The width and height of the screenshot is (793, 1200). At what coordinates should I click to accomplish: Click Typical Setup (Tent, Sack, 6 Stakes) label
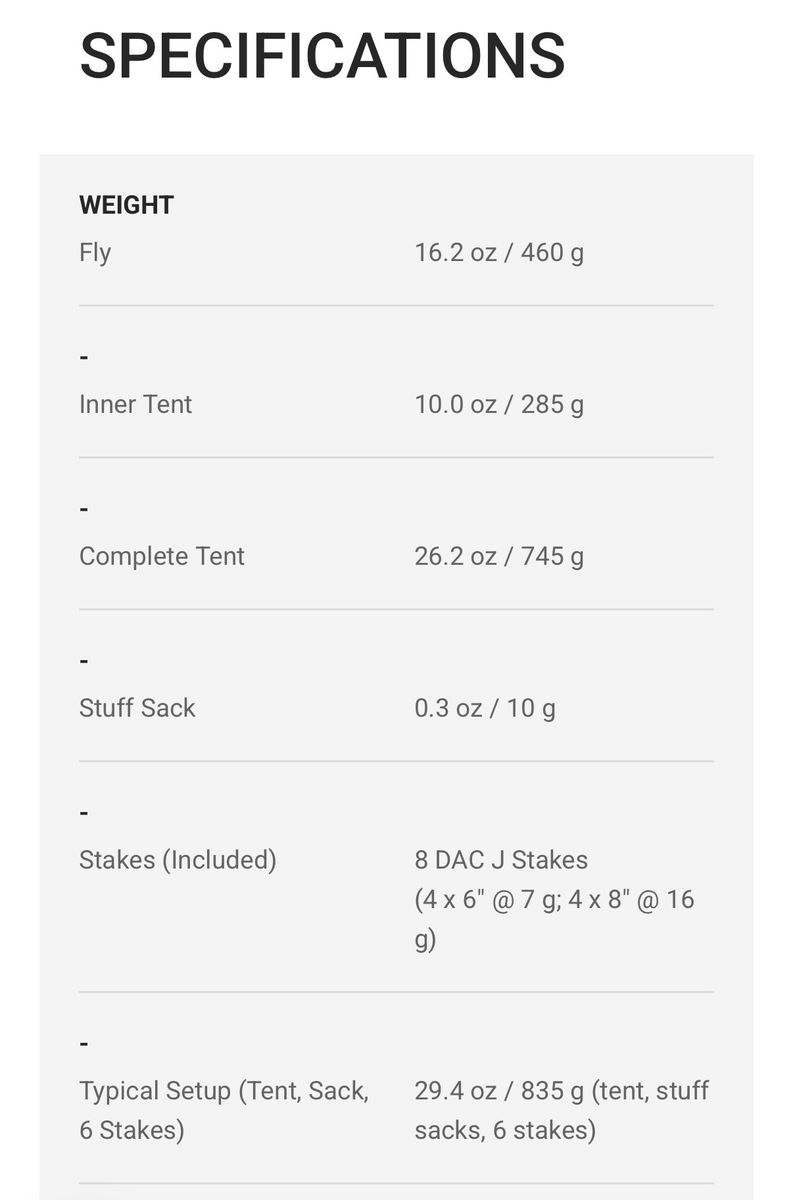[x=224, y=1111]
